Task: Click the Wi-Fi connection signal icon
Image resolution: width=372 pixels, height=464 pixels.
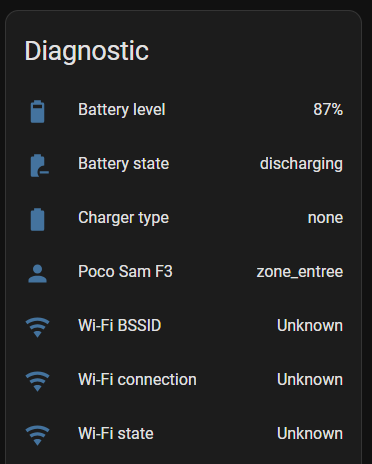Action: [x=37, y=381]
